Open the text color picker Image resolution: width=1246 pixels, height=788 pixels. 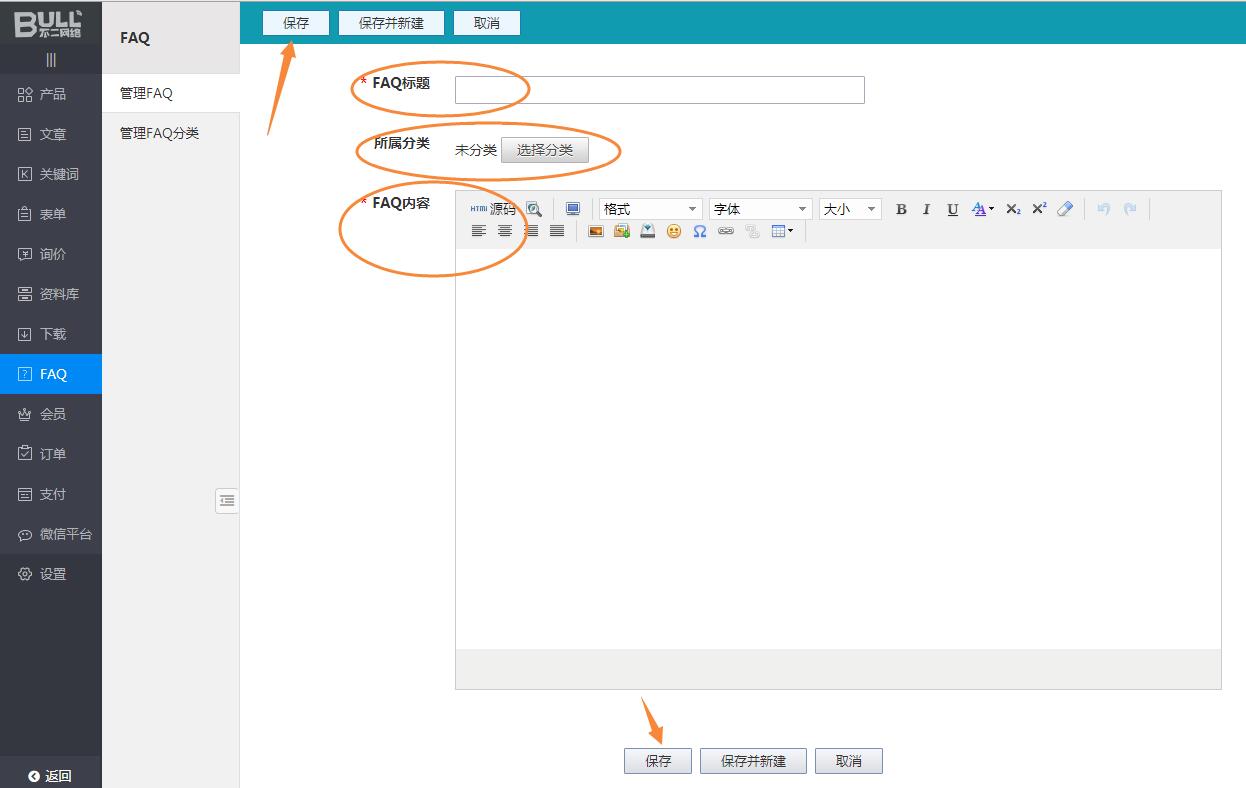(982, 209)
